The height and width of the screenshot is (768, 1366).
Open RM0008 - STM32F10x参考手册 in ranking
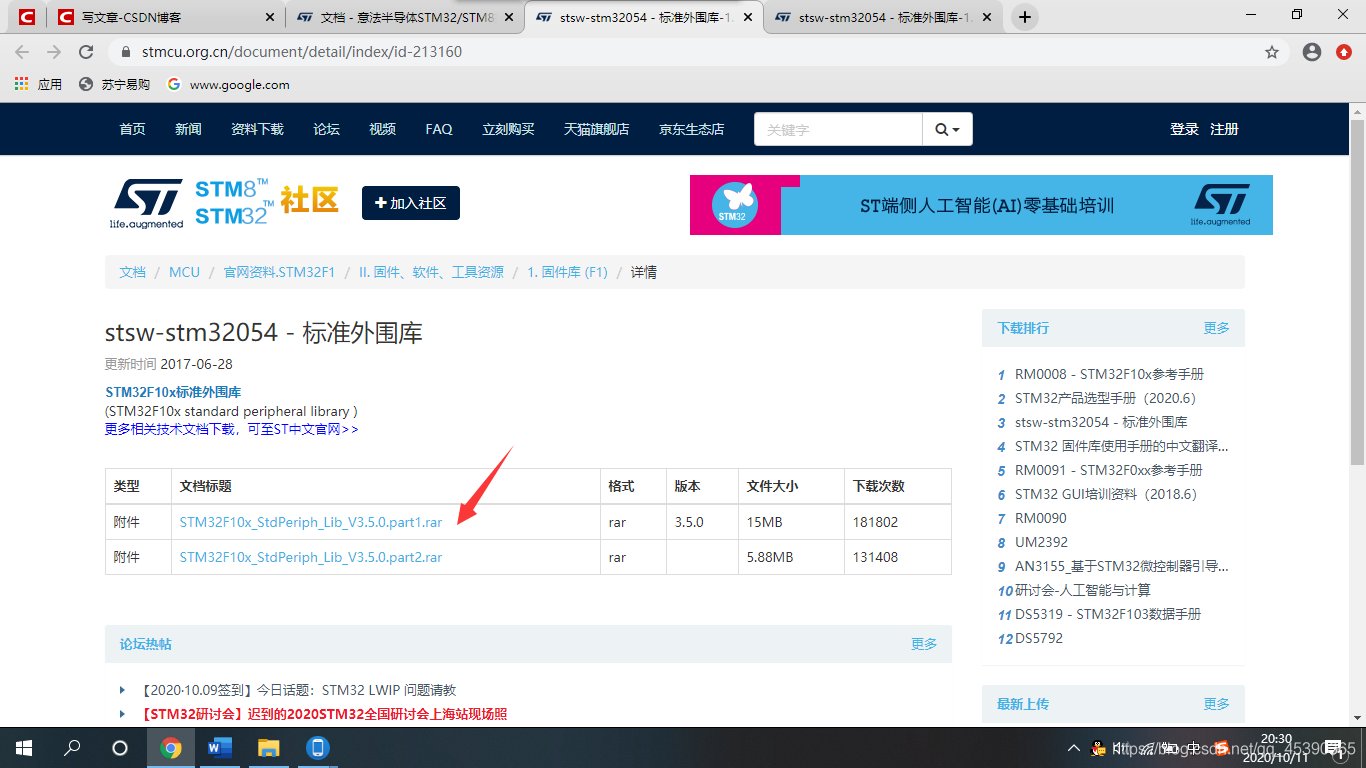(x=1109, y=374)
